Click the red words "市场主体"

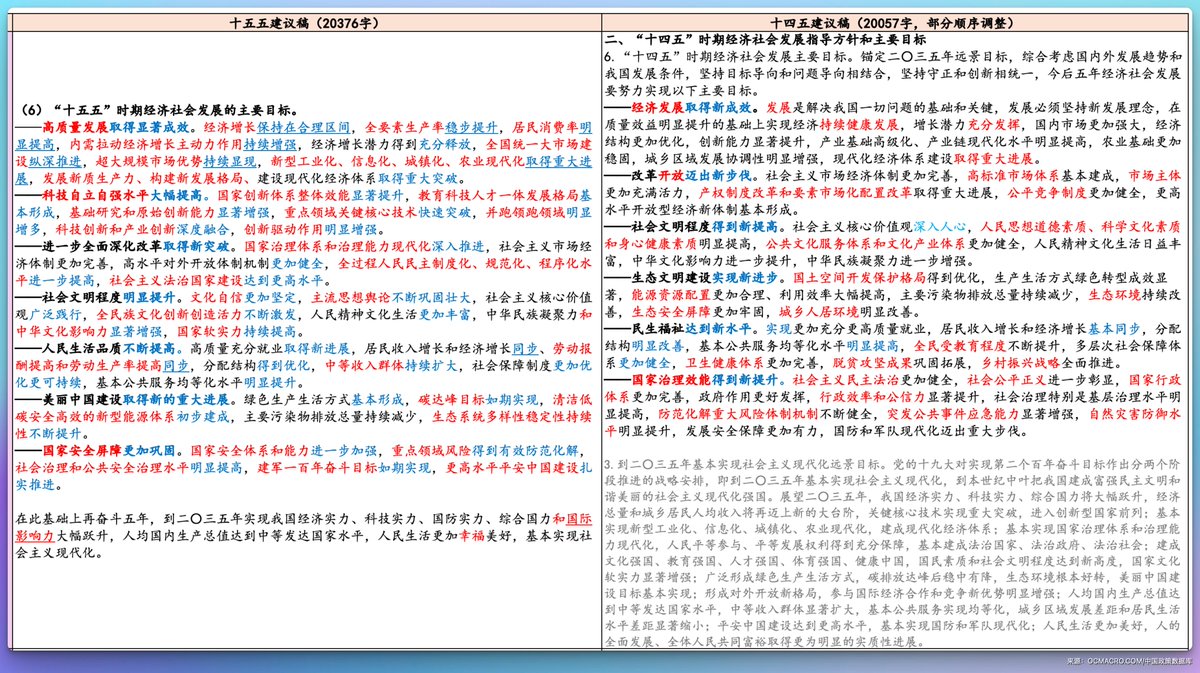1155,176
